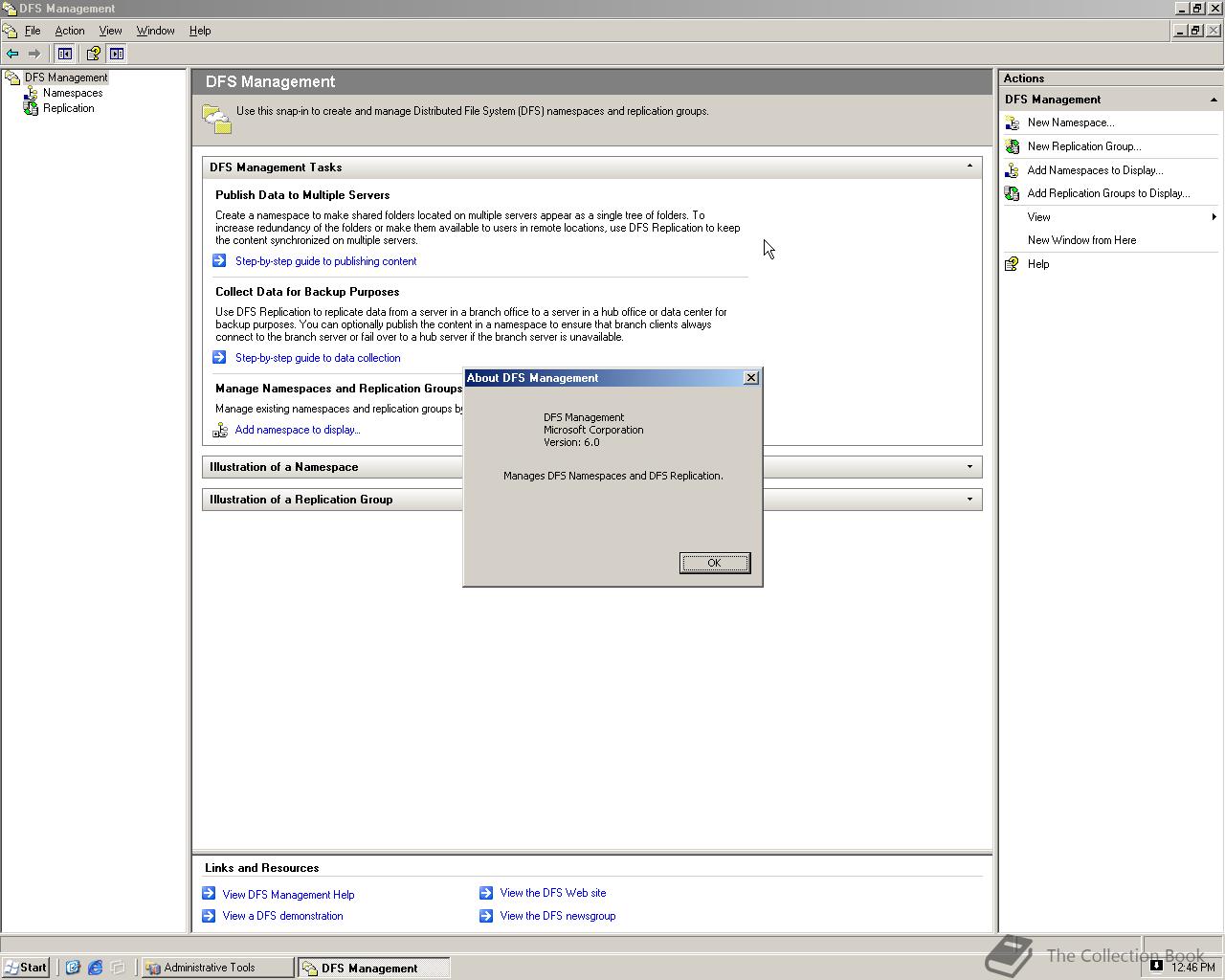The width and height of the screenshot is (1225, 980).
Task: Click the New Replication Group icon
Action: point(1013,146)
